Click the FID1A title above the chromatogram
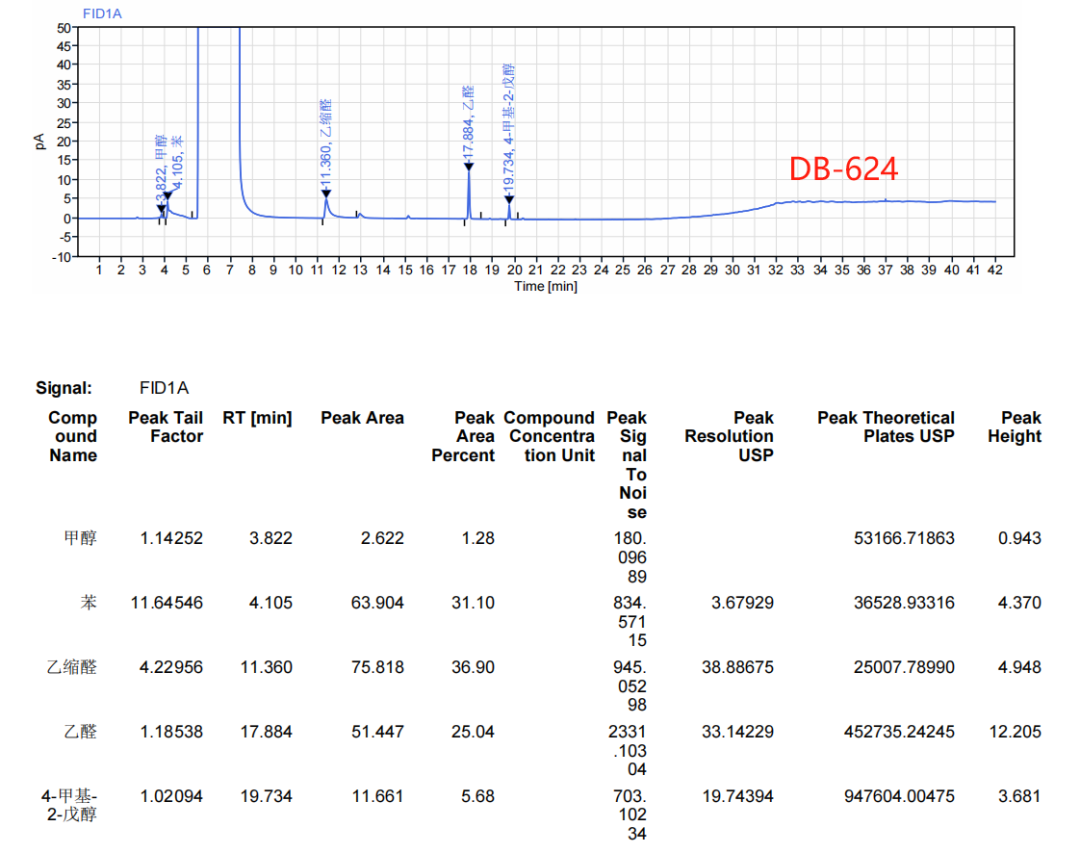Viewport: 1080px width, 853px height. [102, 12]
